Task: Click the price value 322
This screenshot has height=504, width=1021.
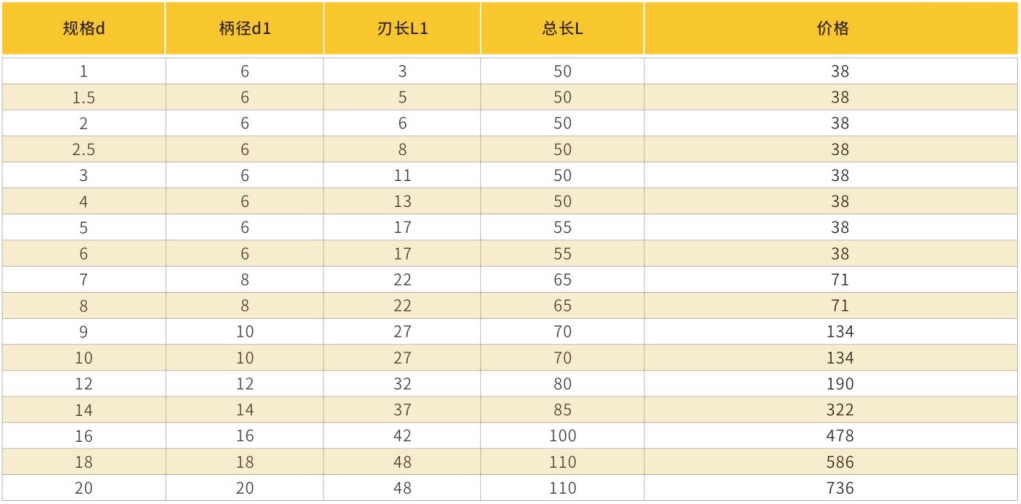Action: [x=840, y=410]
